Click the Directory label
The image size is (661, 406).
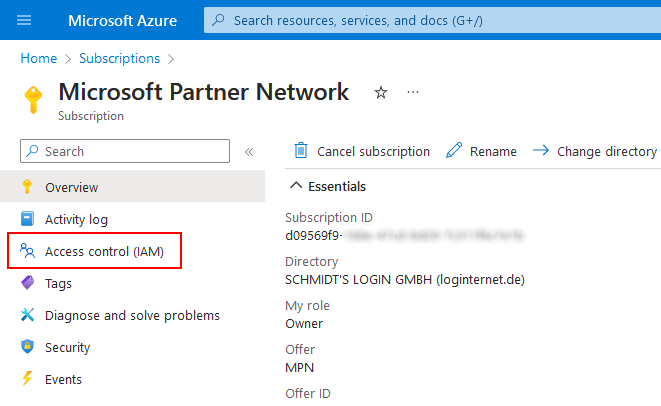312,261
